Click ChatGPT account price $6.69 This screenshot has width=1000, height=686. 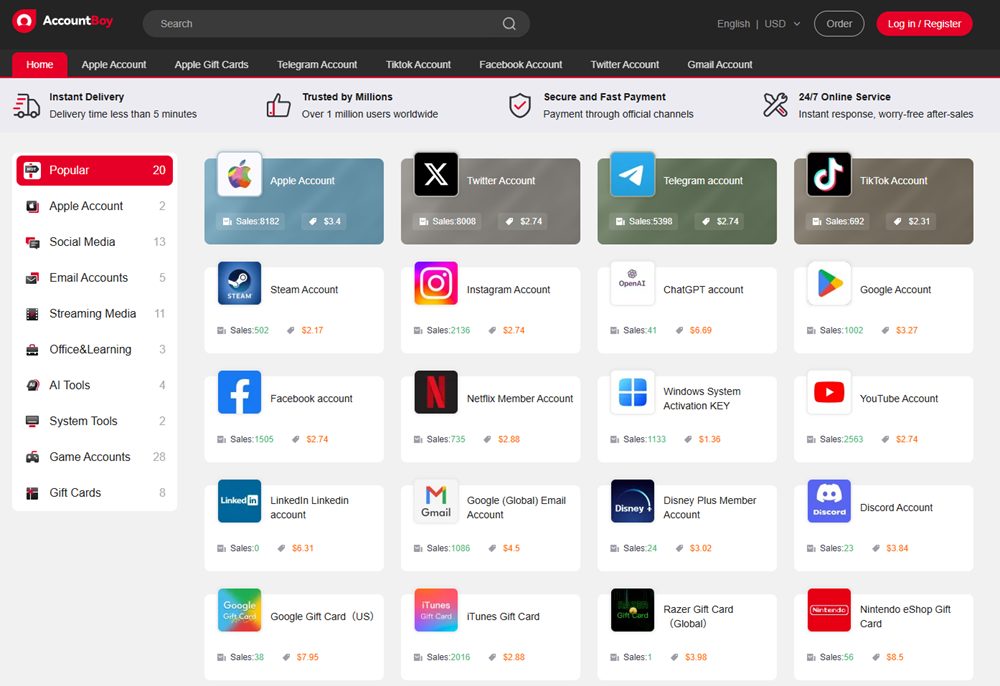point(700,330)
